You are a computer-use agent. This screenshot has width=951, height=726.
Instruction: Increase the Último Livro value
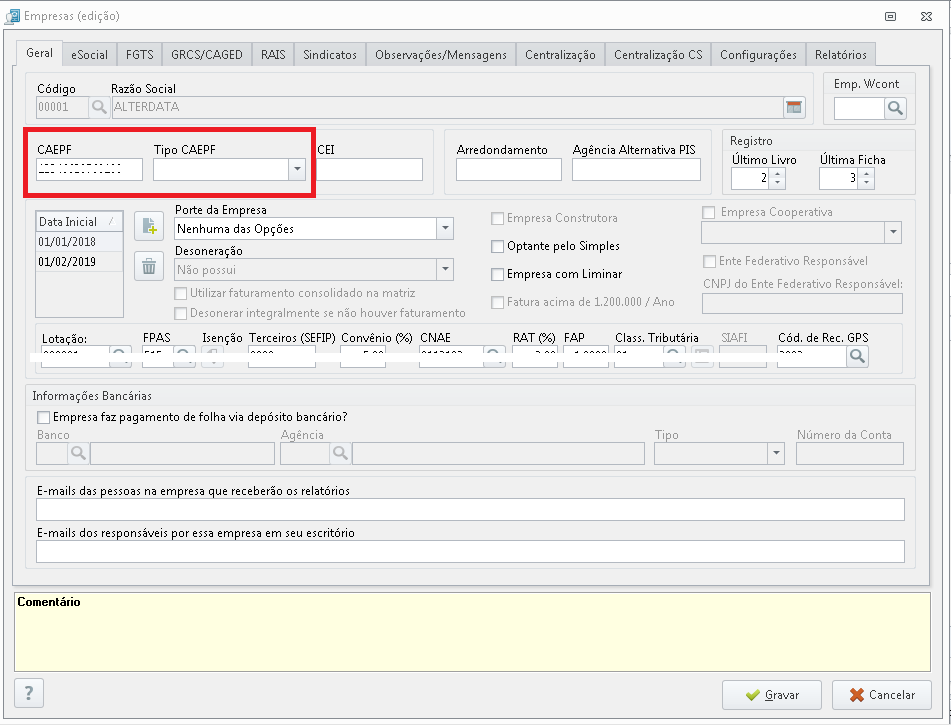pyautogui.click(x=778, y=173)
